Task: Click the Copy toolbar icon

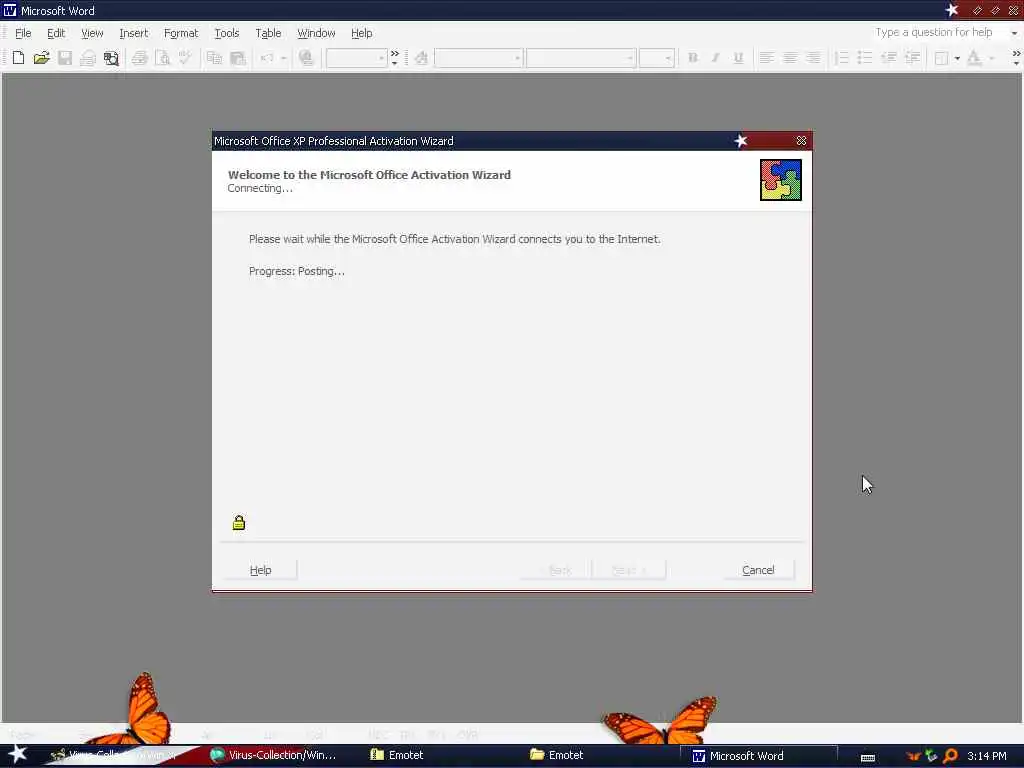Action: tap(214, 58)
